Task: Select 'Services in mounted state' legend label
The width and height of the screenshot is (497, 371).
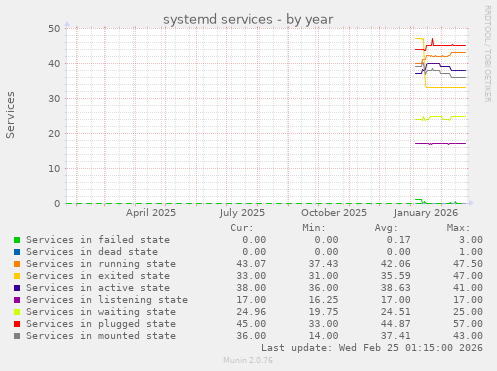Action: pyautogui.click(x=101, y=336)
